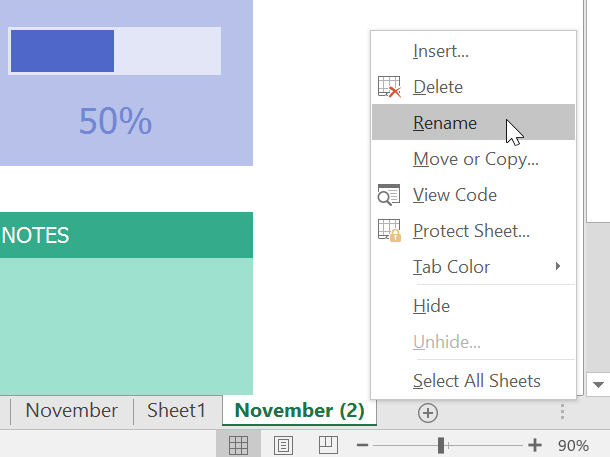The image size is (610, 457).
Task: Choose Move or Copy... option
Action: [476, 159]
